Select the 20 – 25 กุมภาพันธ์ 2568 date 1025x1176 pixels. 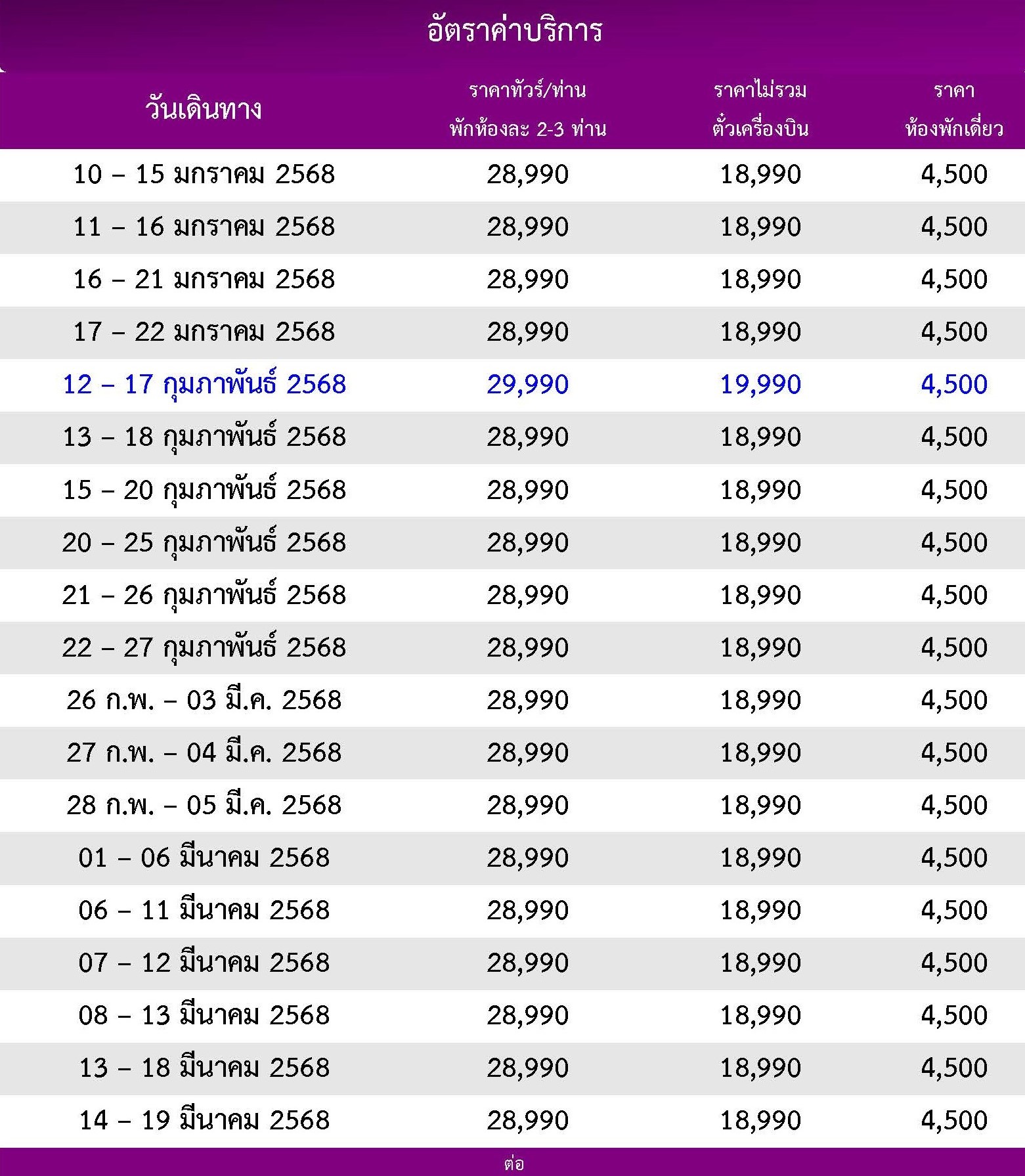[x=204, y=543]
